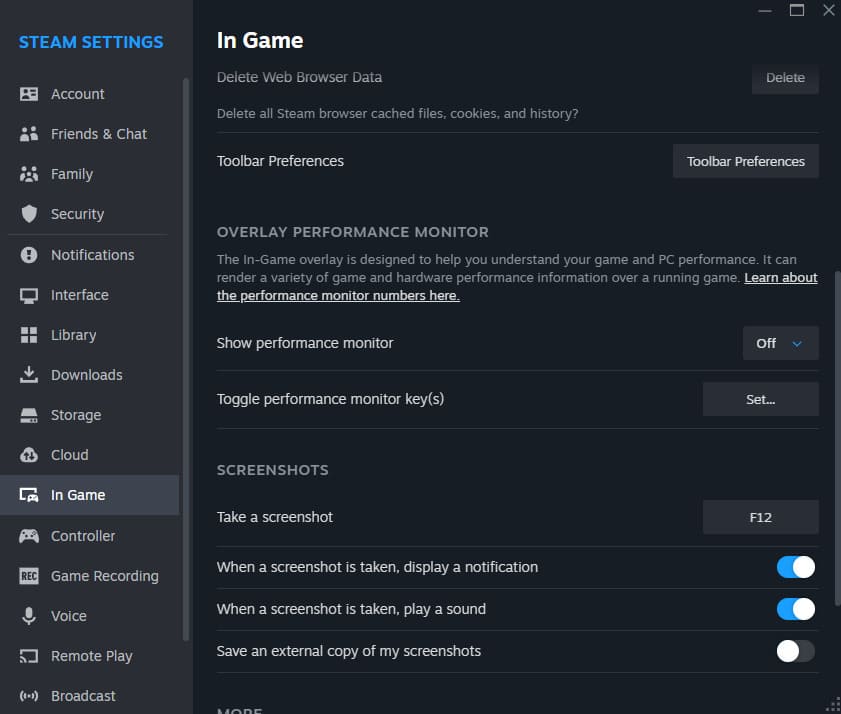841x714 pixels.
Task: Click the Storage drive icon
Action: pyautogui.click(x=29, y=415)
